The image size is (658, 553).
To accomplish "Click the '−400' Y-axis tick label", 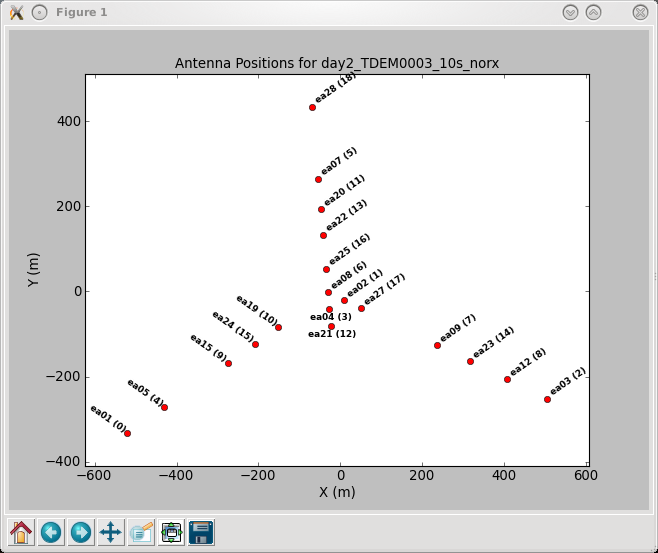I will point(63,462).
